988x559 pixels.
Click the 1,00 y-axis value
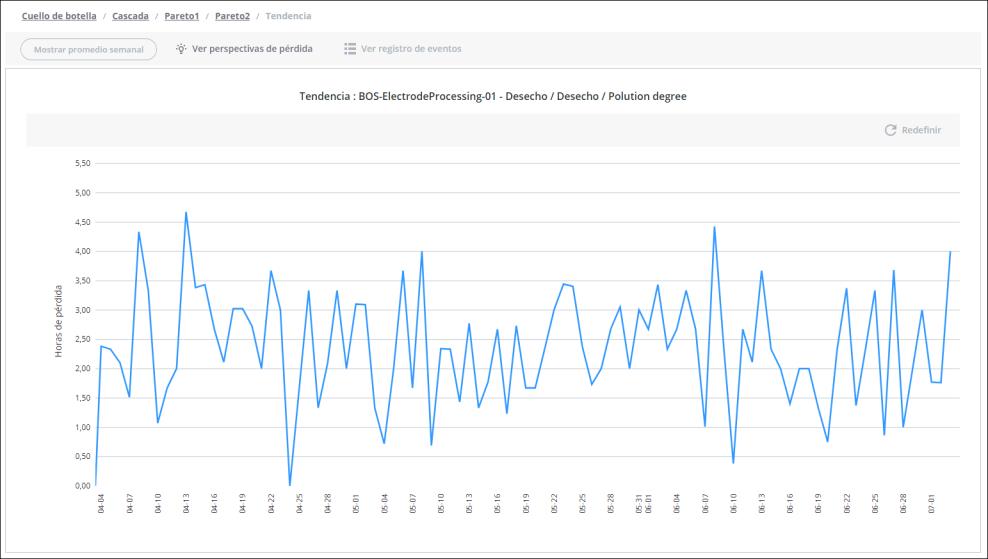click(x=83, y=427)
